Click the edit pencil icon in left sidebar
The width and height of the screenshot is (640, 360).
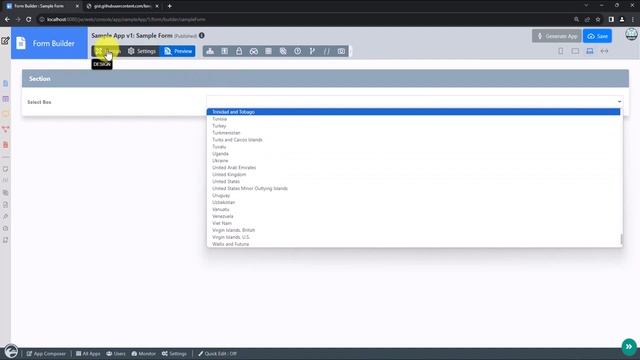pos(5,41)
